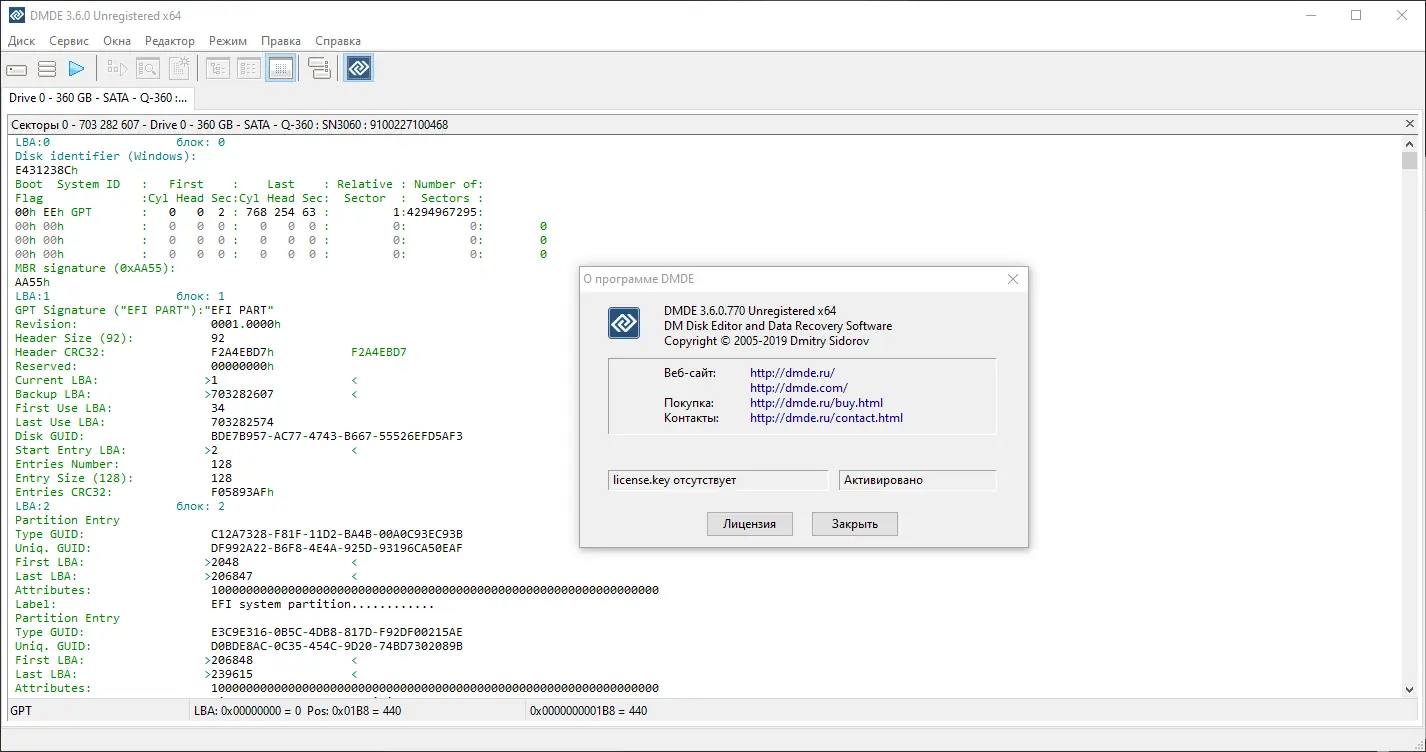The image size is (1426, 752).
Task: Click the 'Активировано' status field
Action: coord(917,480)
